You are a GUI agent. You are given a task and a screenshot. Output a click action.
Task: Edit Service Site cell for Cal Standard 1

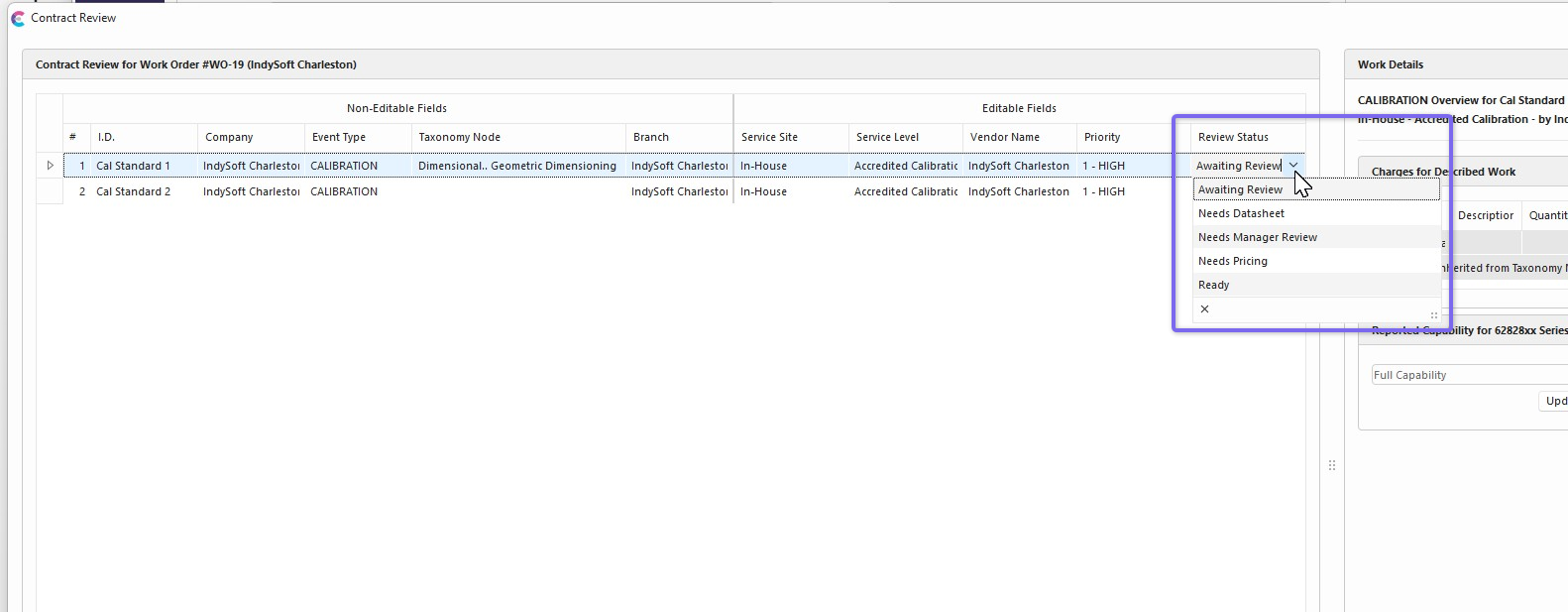coord(790,166)
